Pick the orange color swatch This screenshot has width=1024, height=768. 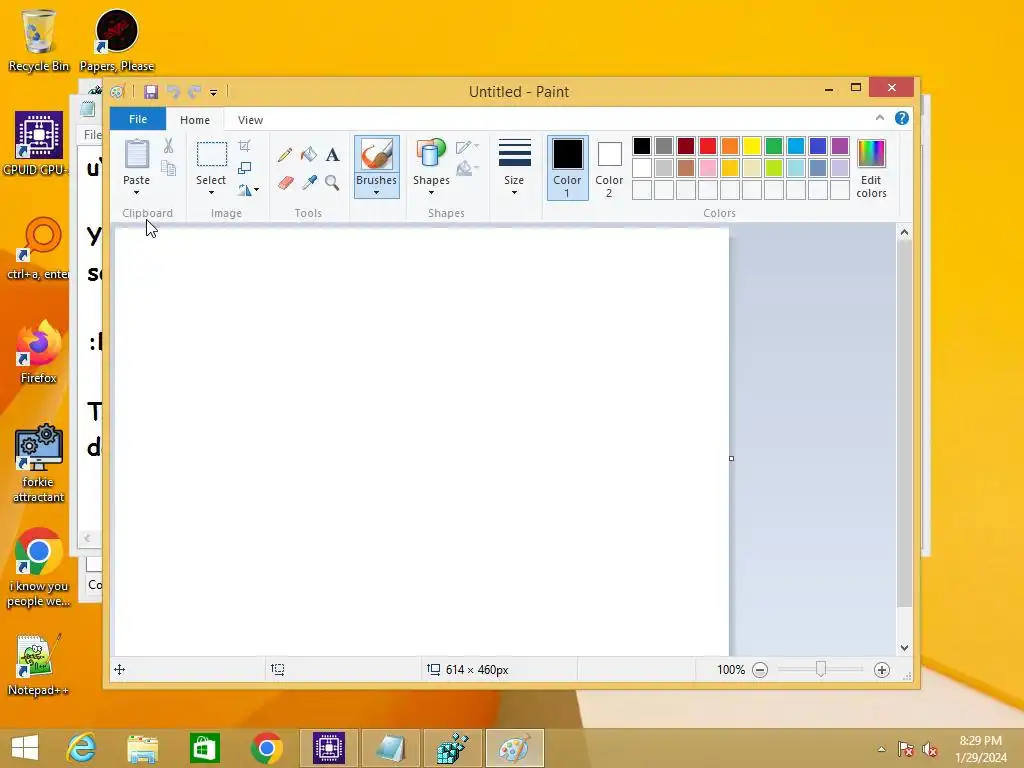coord(730,146)
